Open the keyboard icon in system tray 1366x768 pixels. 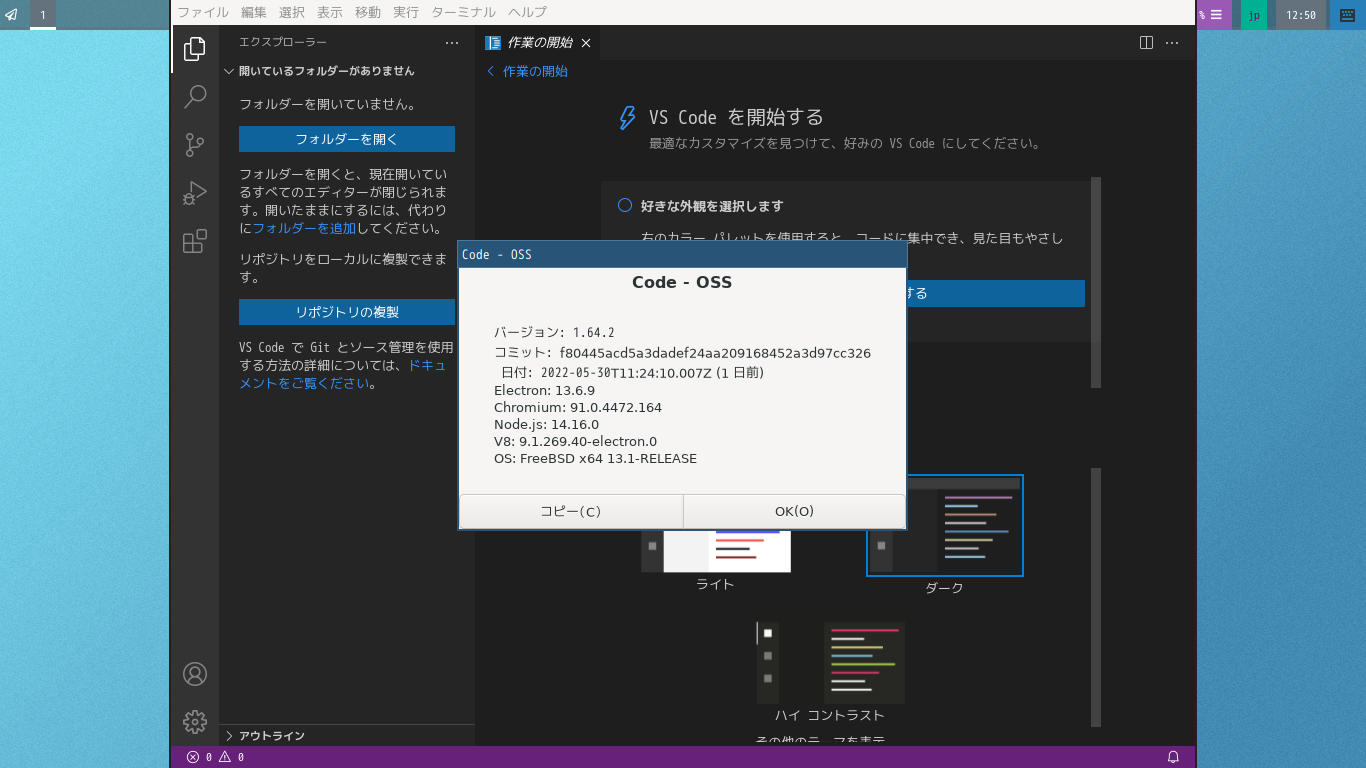click(1348, 15)
